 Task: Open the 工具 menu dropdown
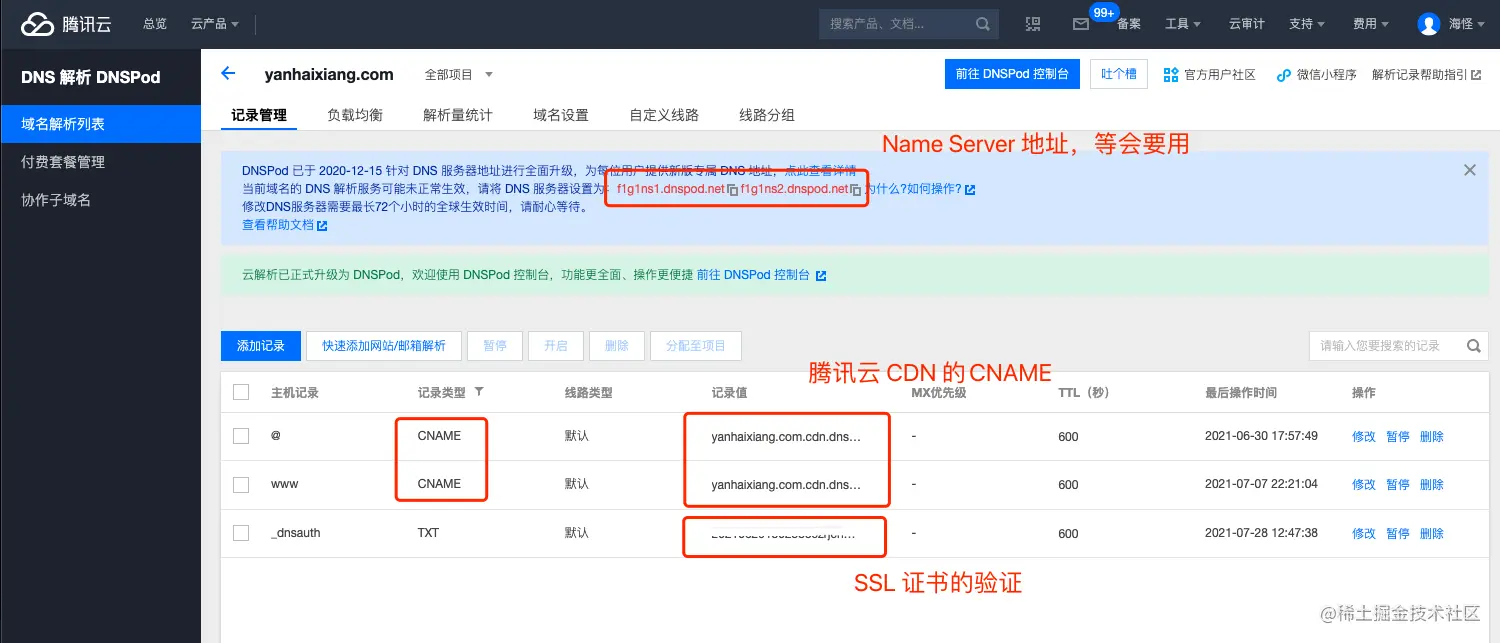pyautogui.click(x=1183, y=24)
